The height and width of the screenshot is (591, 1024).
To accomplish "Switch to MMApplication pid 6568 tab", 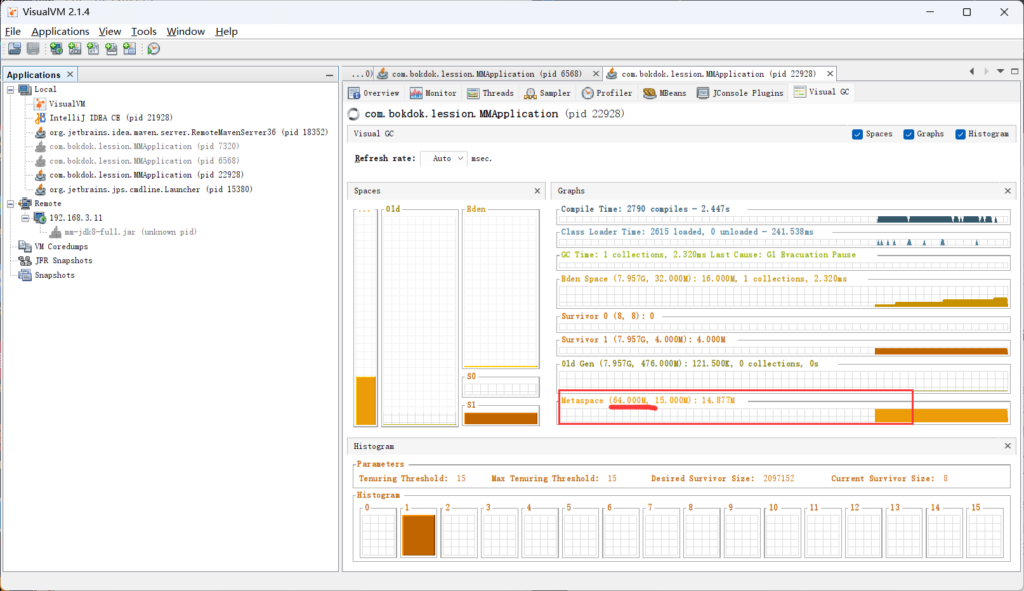I will (x=486, y=74).
